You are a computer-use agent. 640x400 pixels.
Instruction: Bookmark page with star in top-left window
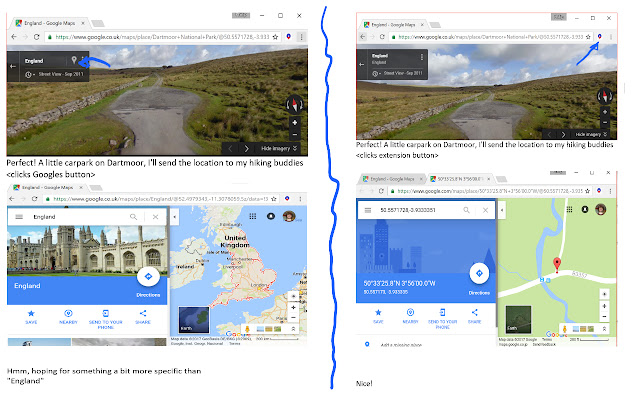[x=276, y=37]
